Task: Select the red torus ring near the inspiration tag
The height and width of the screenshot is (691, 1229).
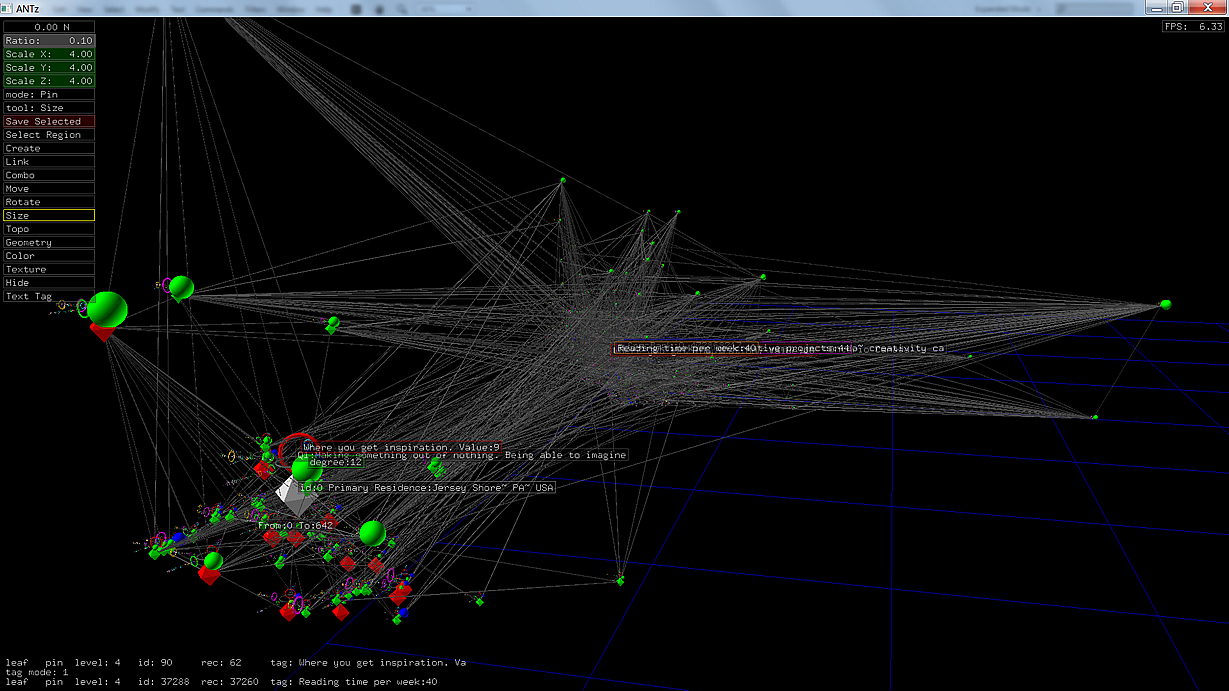Action: point(296,447)
